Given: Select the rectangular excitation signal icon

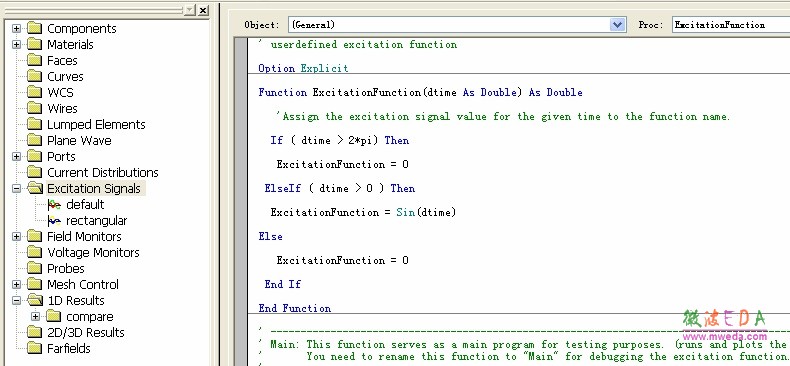Looking at the screenshot, I should pyautogui.click(x=54, y=221).
